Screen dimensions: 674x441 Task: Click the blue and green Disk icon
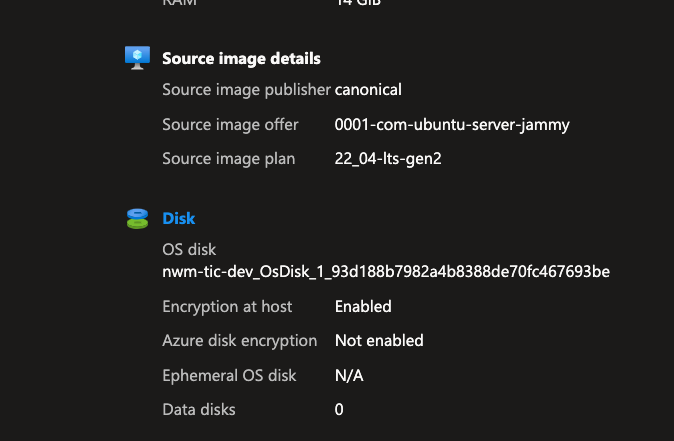[138, 219]
